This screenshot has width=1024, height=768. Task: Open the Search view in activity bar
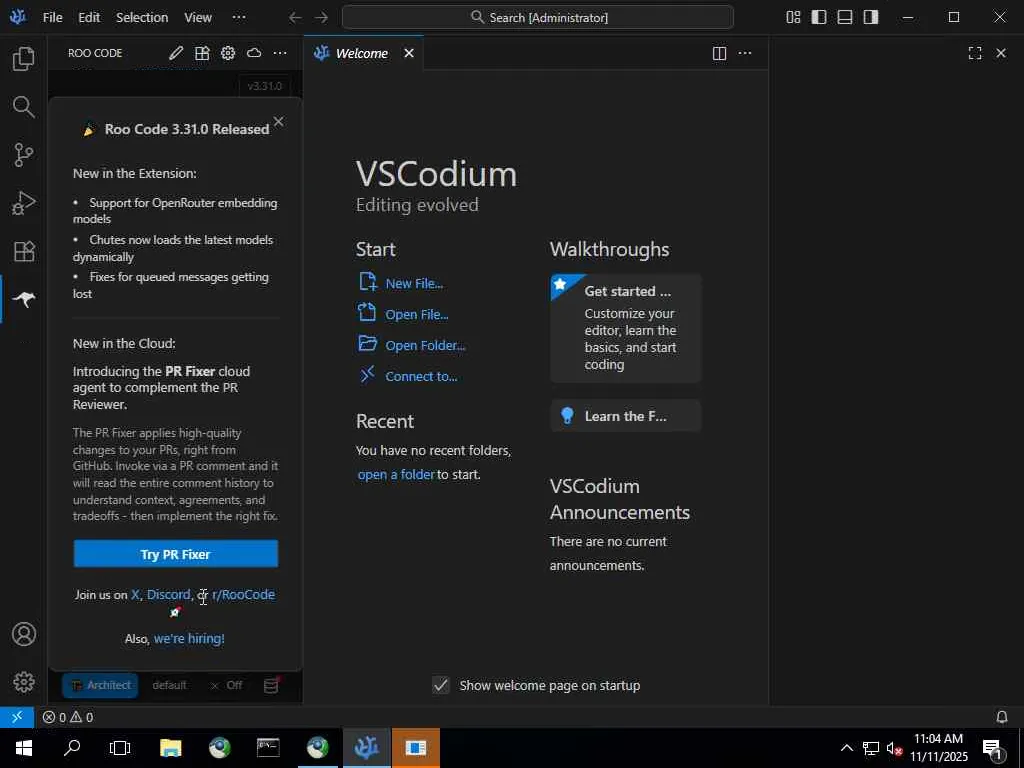[x=24, y=106]
